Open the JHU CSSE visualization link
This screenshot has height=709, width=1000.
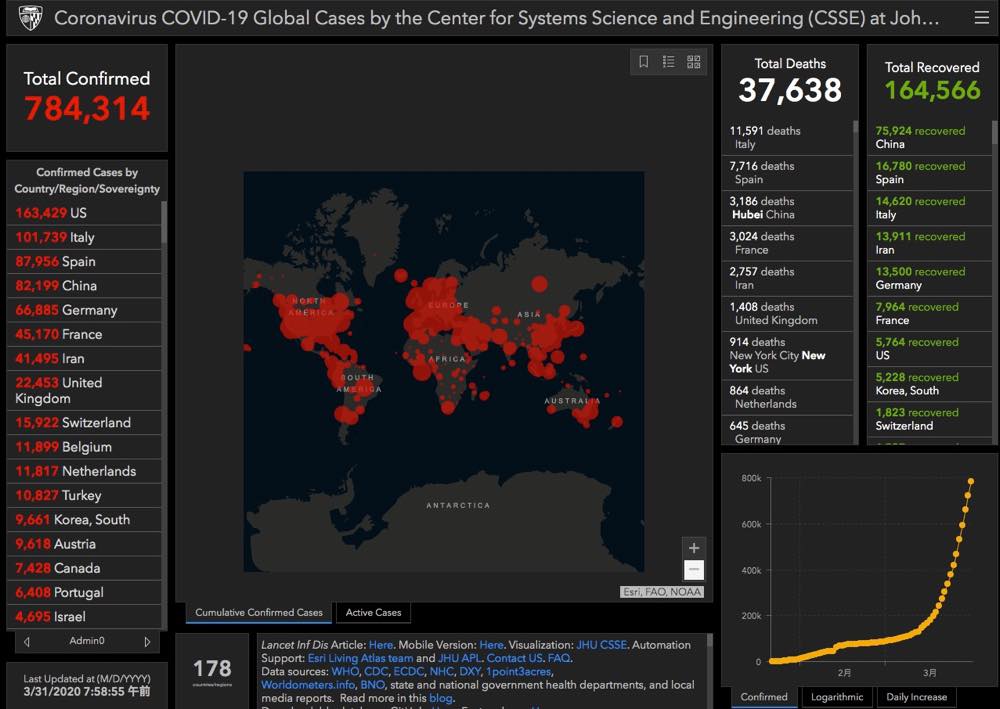click(x=601, y=645)
